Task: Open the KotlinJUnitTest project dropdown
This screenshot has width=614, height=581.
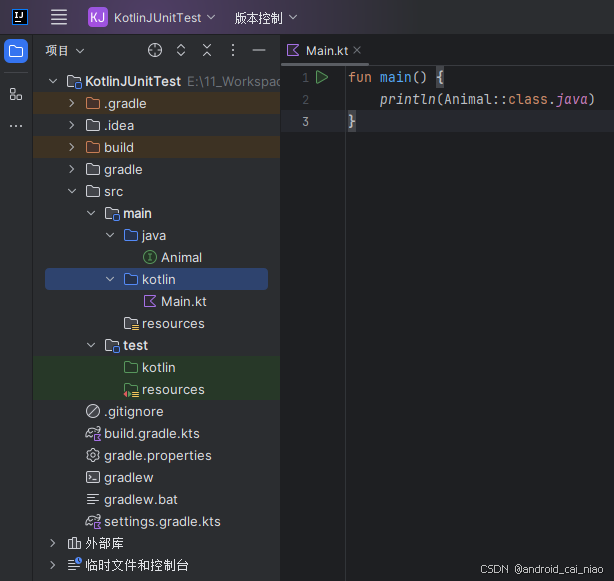Action: (x=152, y=18)
